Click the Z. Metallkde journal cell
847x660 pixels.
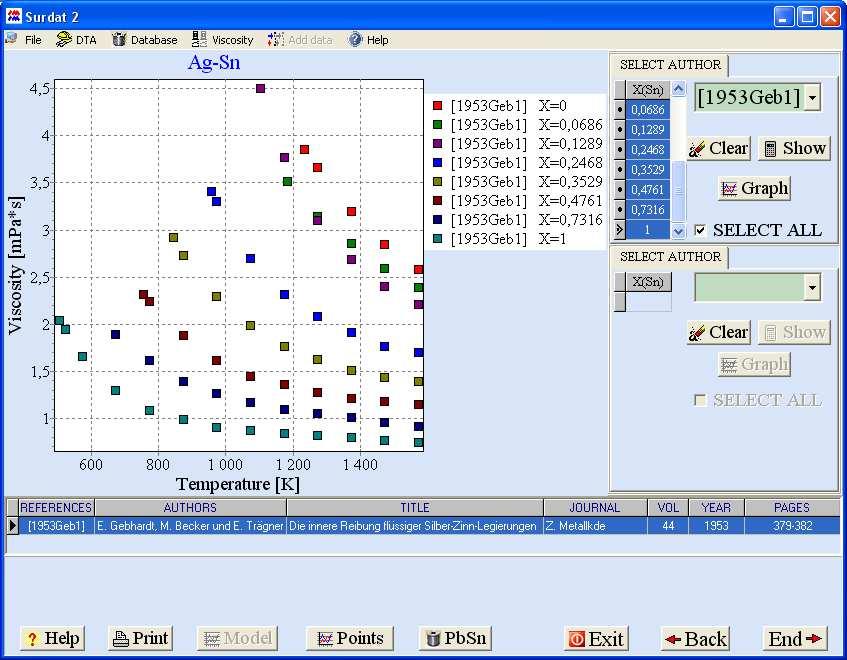(x=595, y=526)
